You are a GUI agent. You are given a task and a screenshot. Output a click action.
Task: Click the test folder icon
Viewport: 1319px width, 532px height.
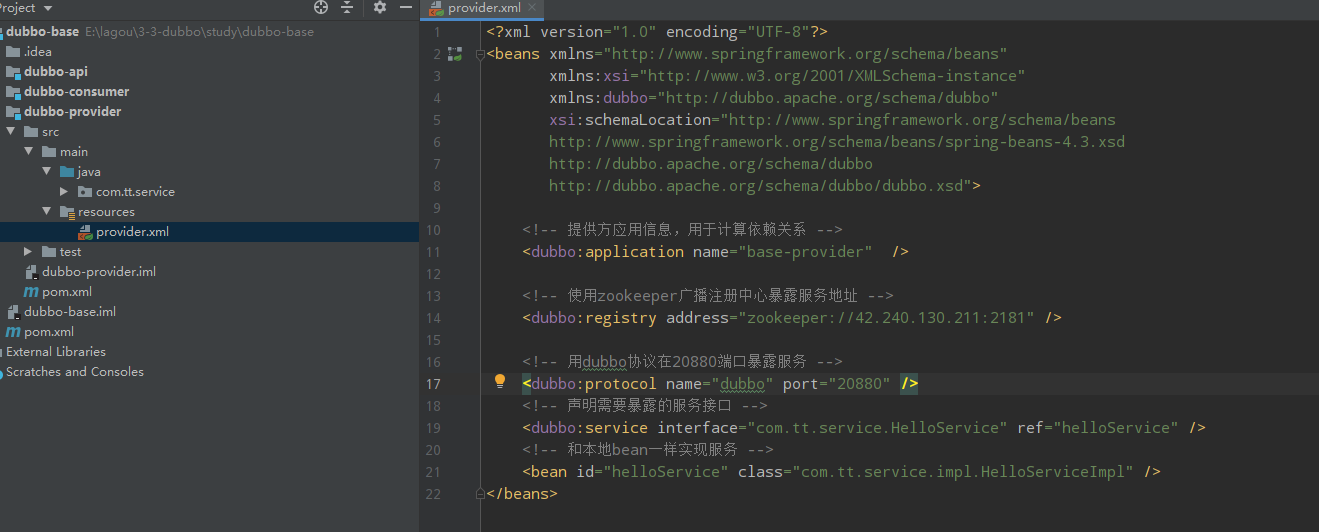tap(49, 252)
